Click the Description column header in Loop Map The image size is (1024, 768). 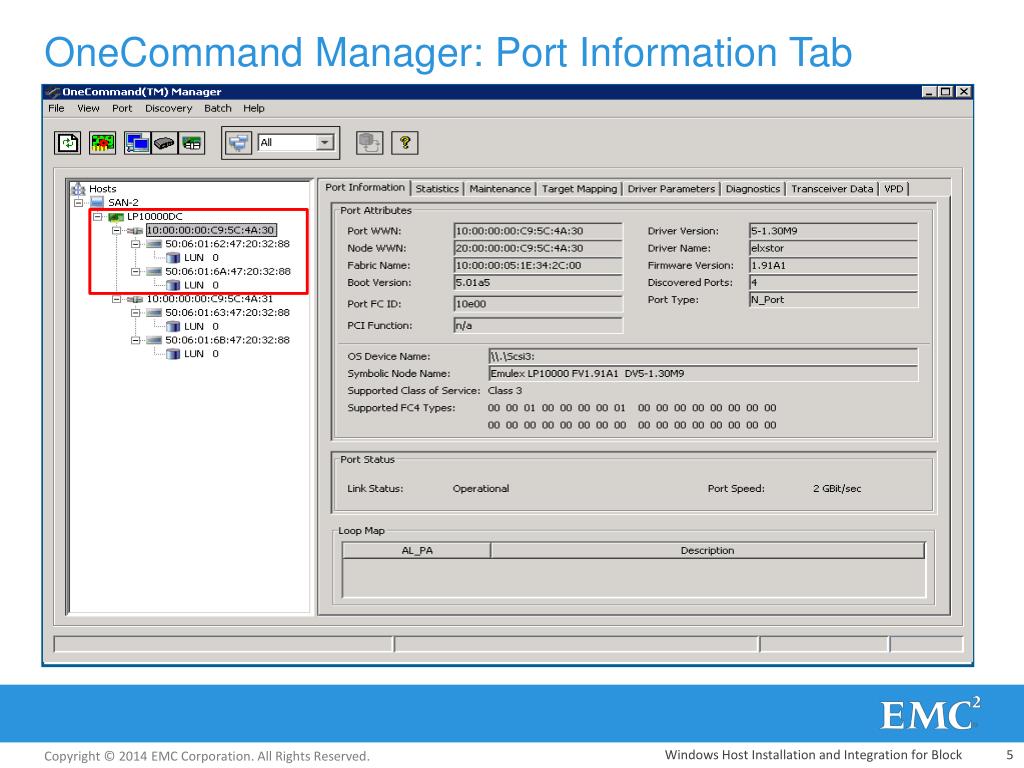pos(708,551)
